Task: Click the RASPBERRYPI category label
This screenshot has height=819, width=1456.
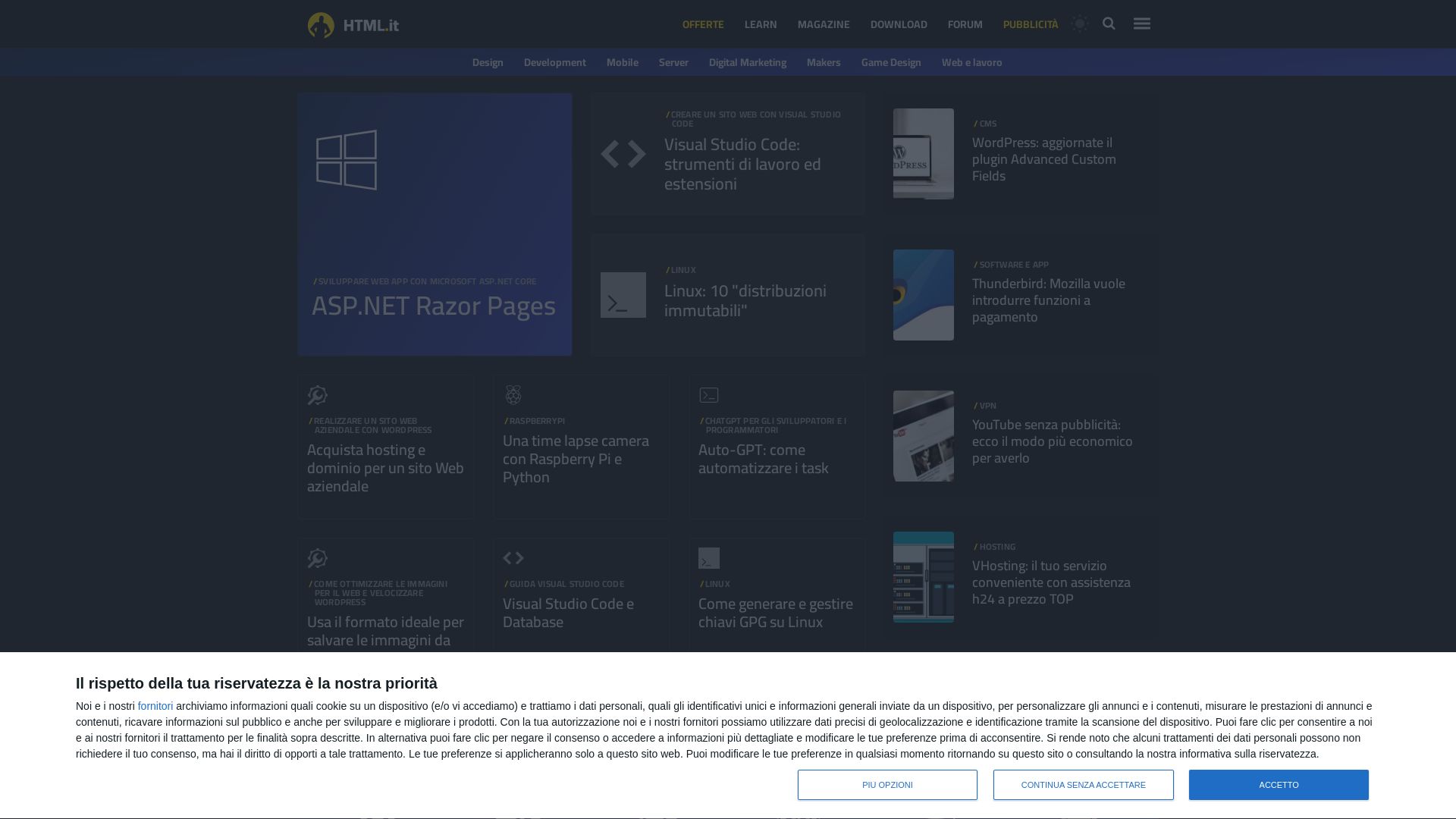Action: click(535, 421)
